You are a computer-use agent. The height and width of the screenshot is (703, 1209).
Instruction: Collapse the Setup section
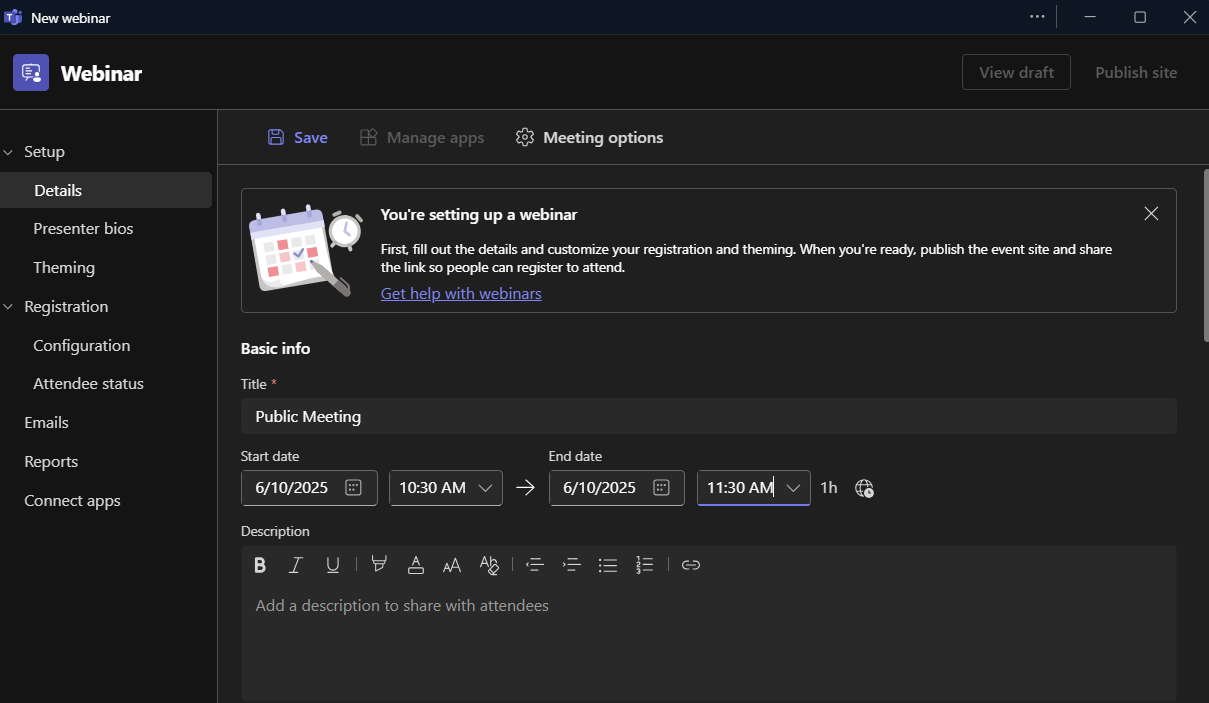click(10, 151)
